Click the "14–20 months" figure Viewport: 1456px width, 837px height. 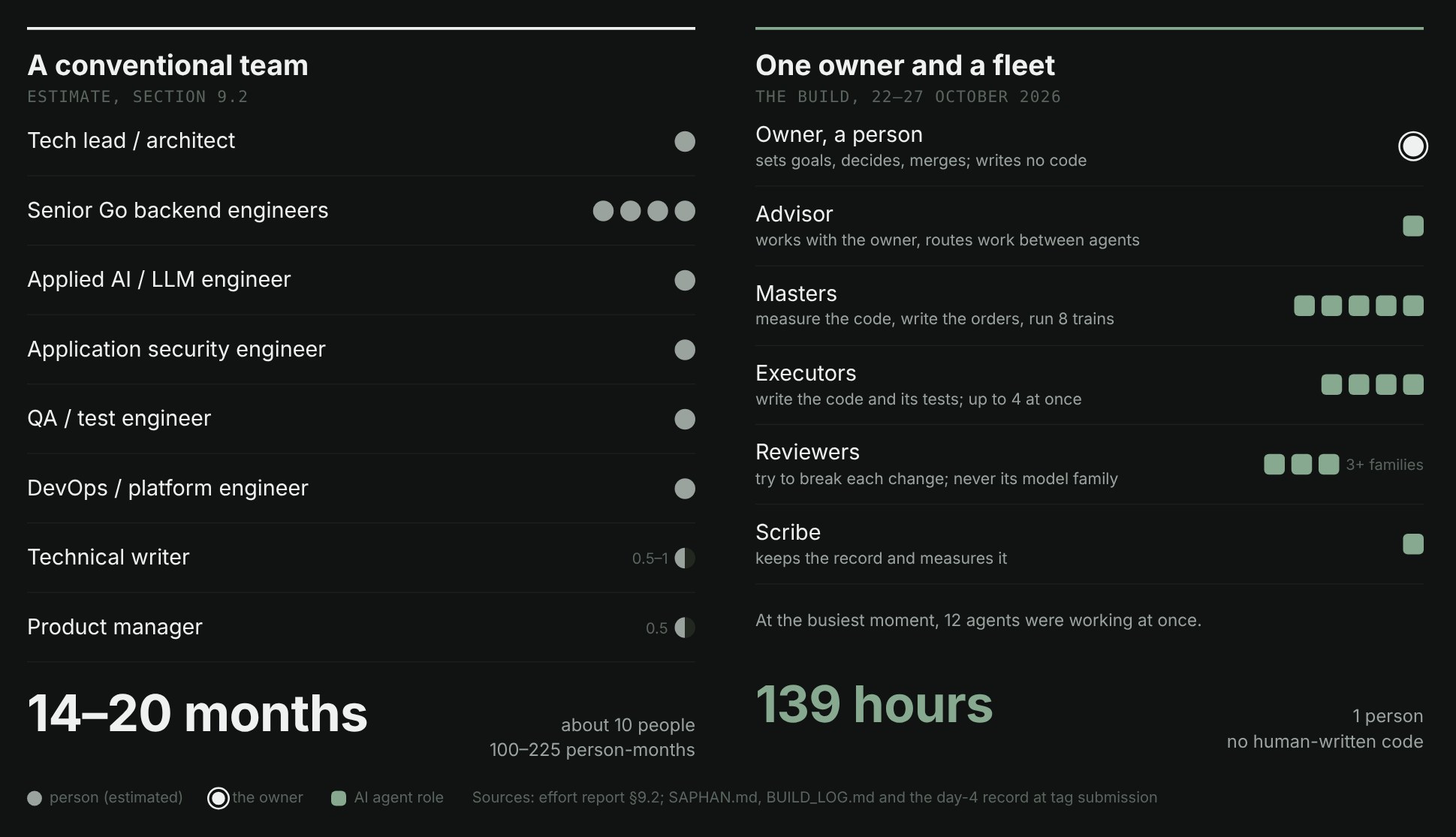coord(197,713)
